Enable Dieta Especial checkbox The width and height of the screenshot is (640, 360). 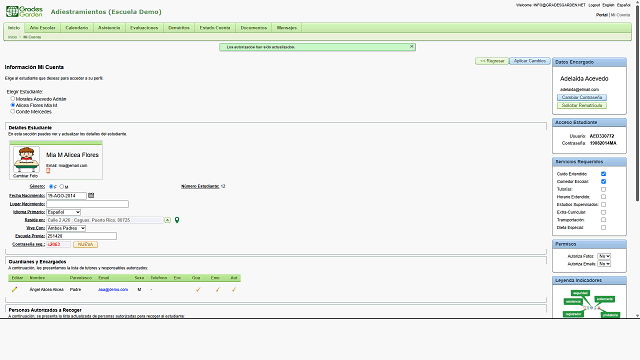[603, 228]
